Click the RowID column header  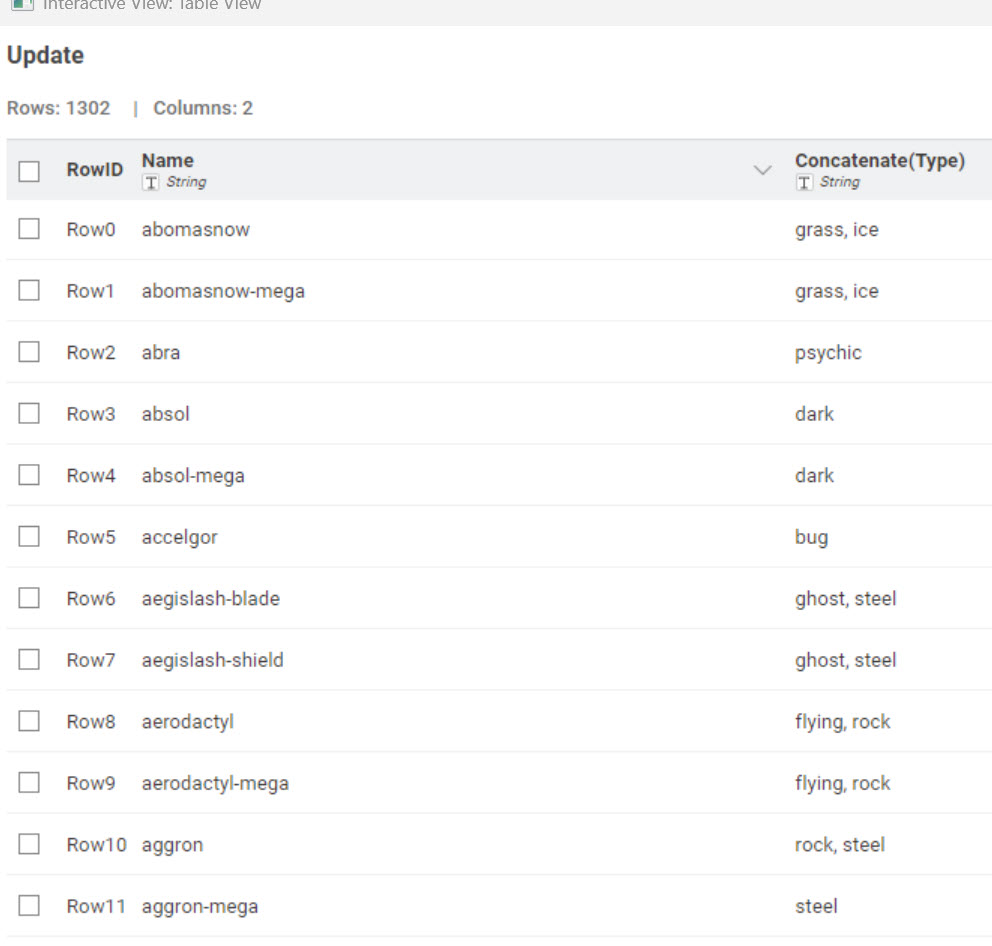(94, 170)
